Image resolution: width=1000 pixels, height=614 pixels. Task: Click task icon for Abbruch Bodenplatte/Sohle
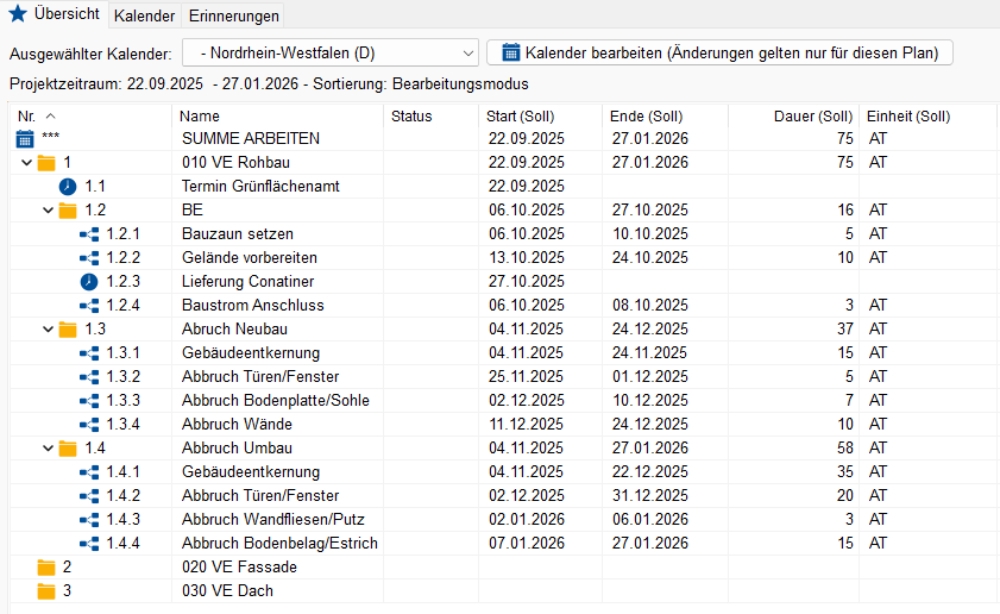[x=89, y=401]
